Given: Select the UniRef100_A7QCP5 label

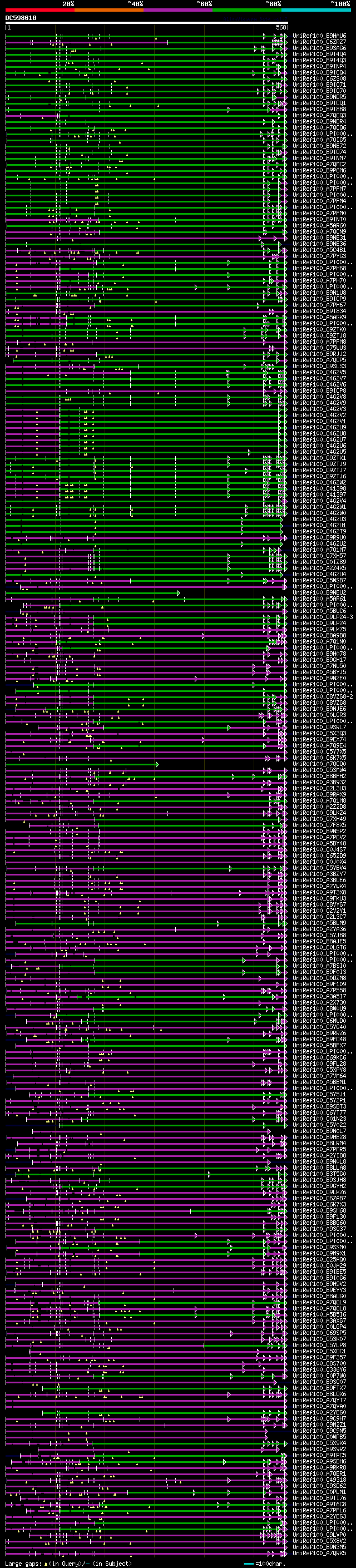Looking at the screenshot, I should point(319,360).
